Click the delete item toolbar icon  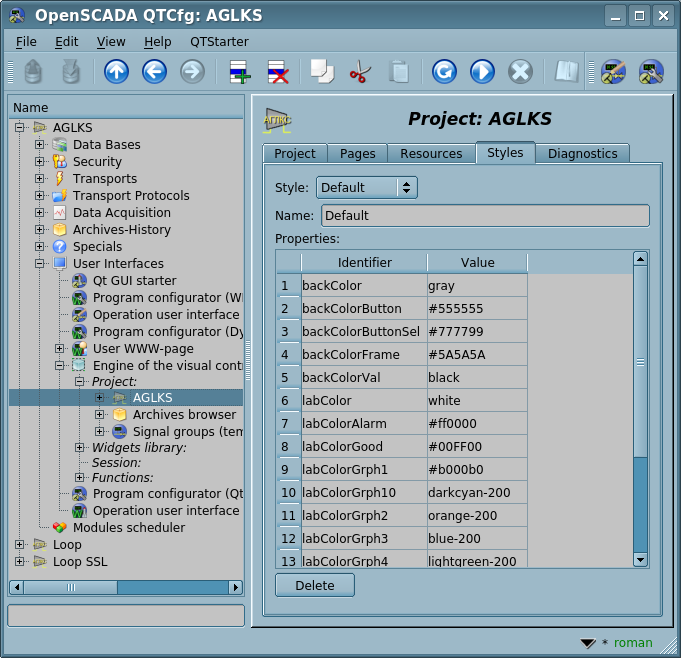point(278,72)
